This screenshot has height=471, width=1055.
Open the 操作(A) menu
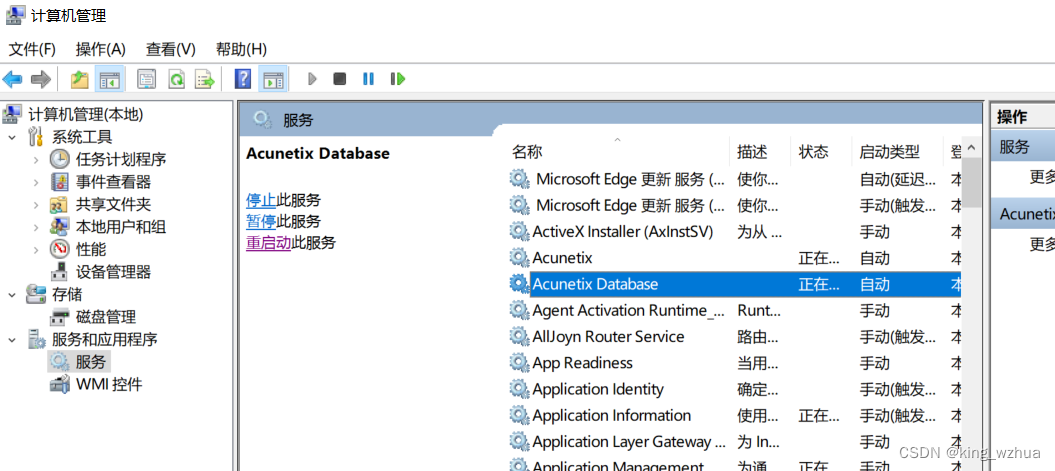[x=101, y=49]
